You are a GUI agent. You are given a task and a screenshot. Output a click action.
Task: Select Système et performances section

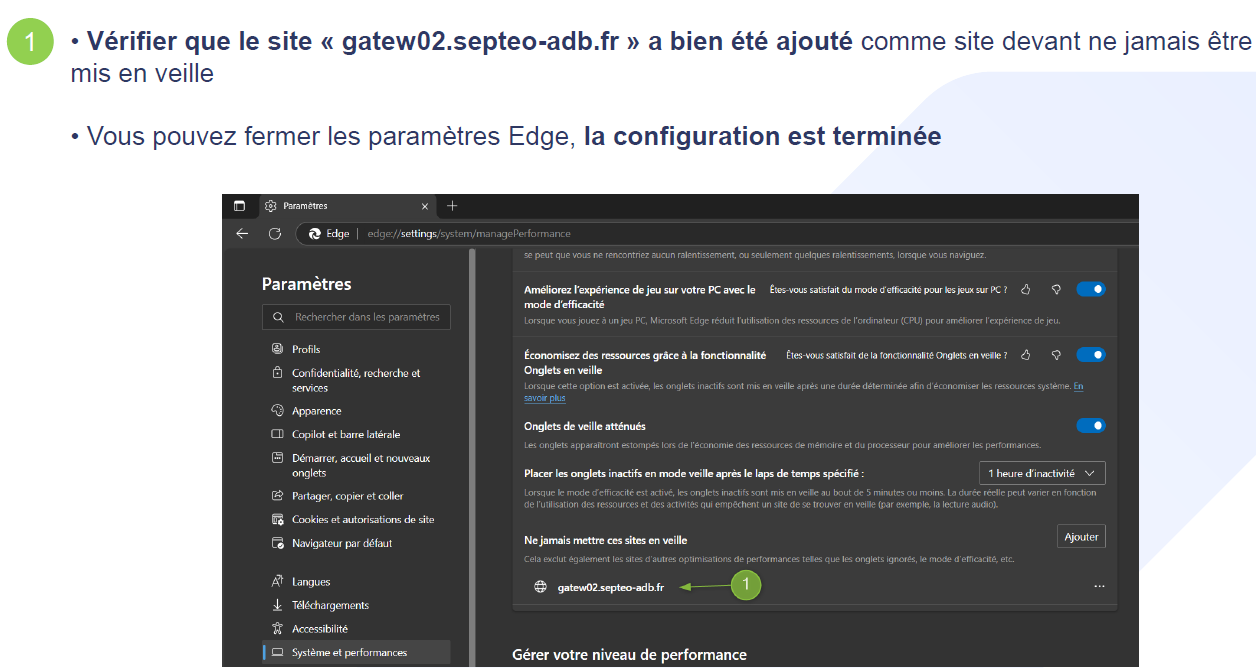[356, 653]
